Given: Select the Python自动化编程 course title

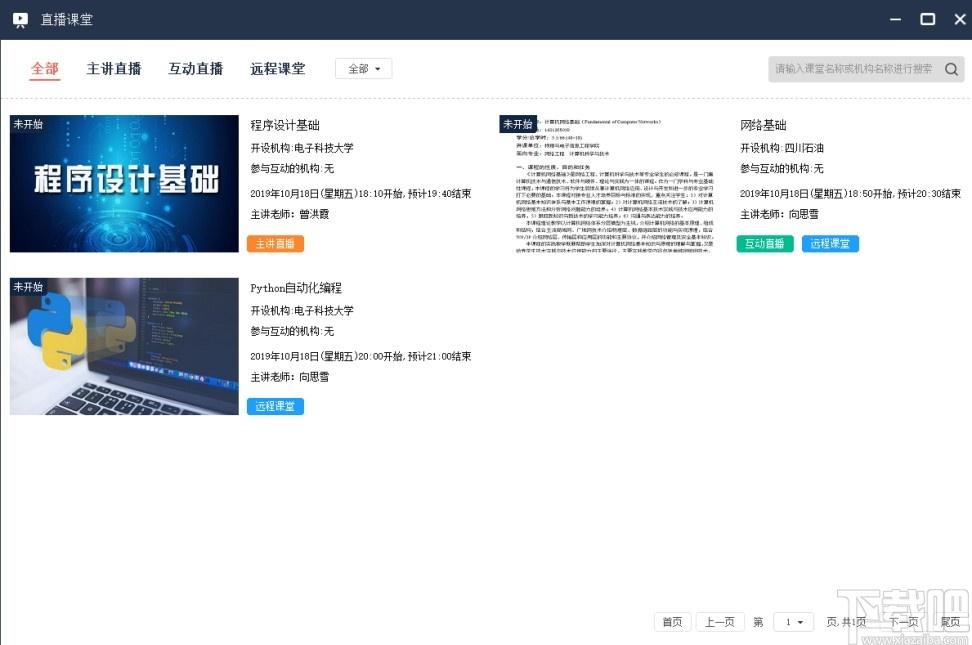Looking at the screenshot, I should [x=296, y=288].
